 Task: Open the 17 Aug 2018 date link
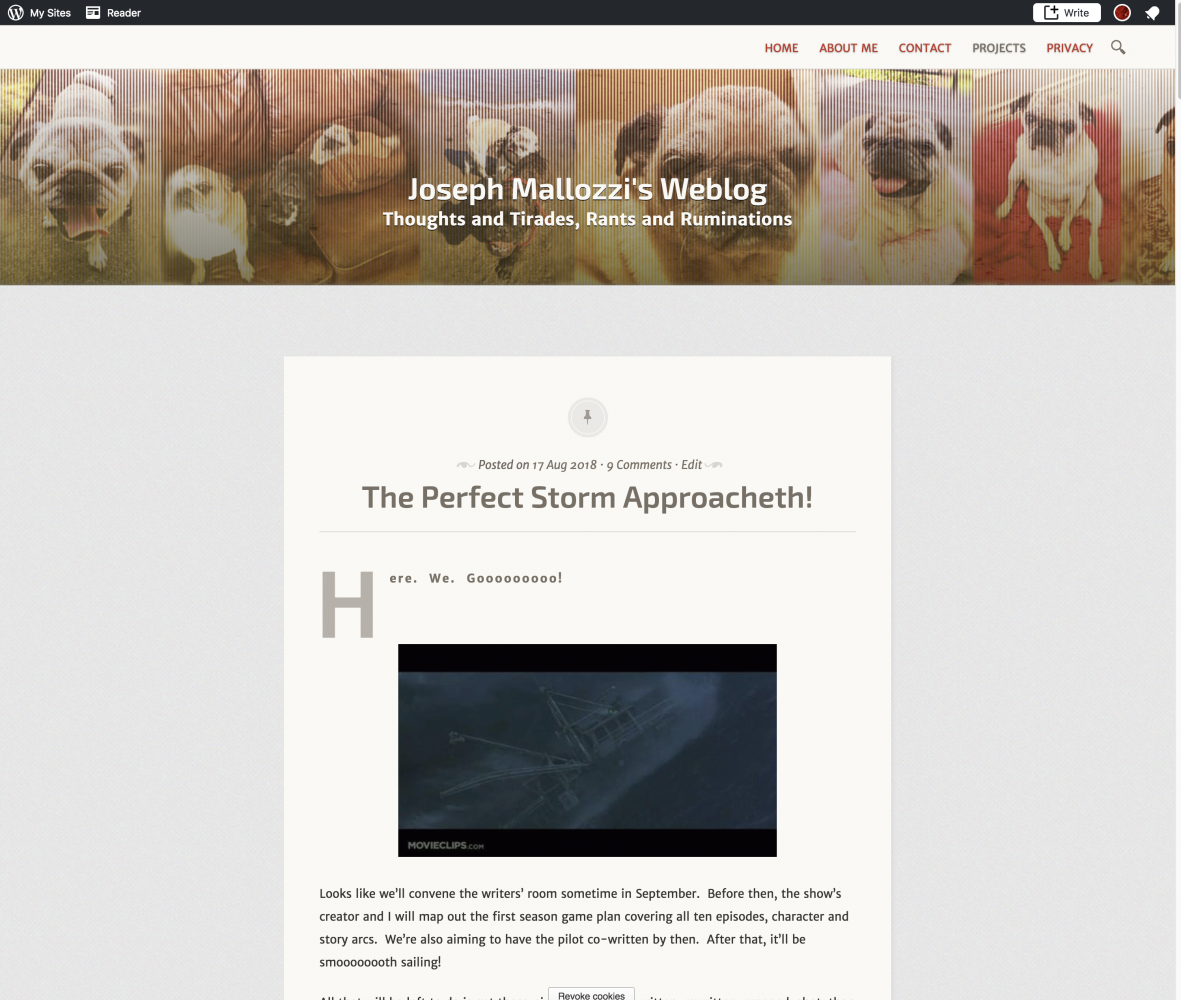(x=564, y=465)
